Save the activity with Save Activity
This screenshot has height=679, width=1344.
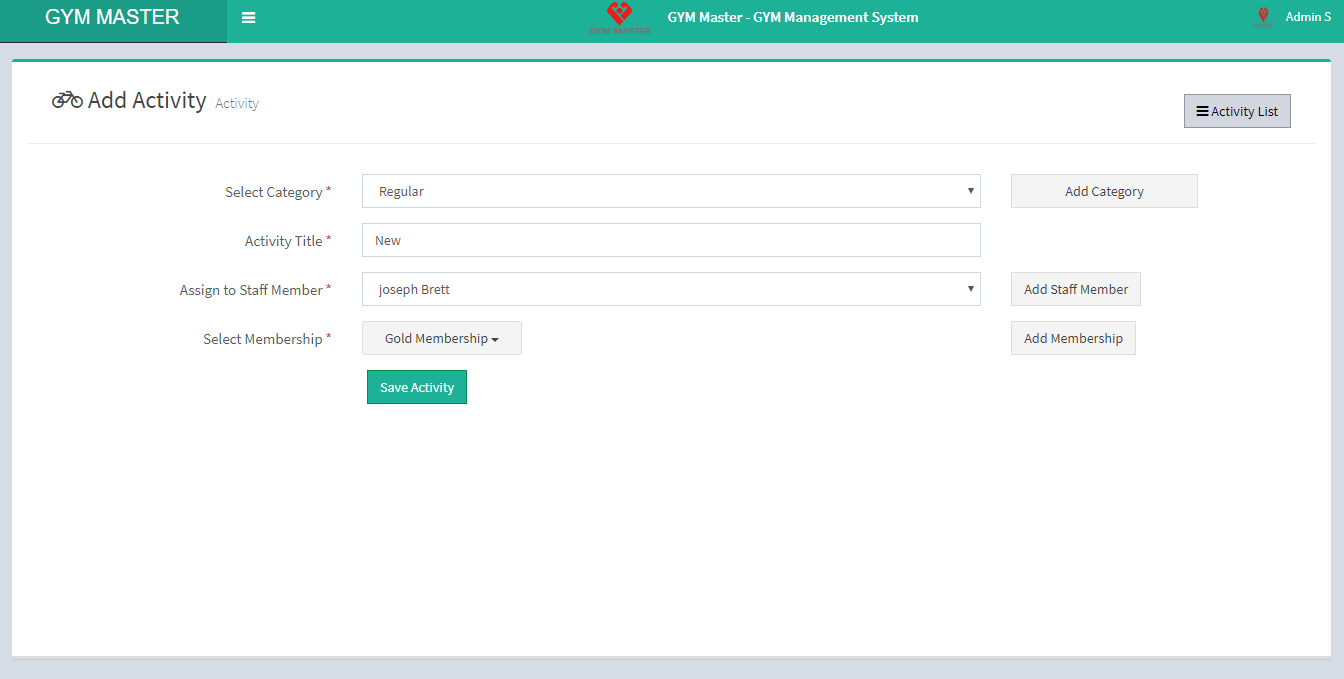[x=416, y=388]
